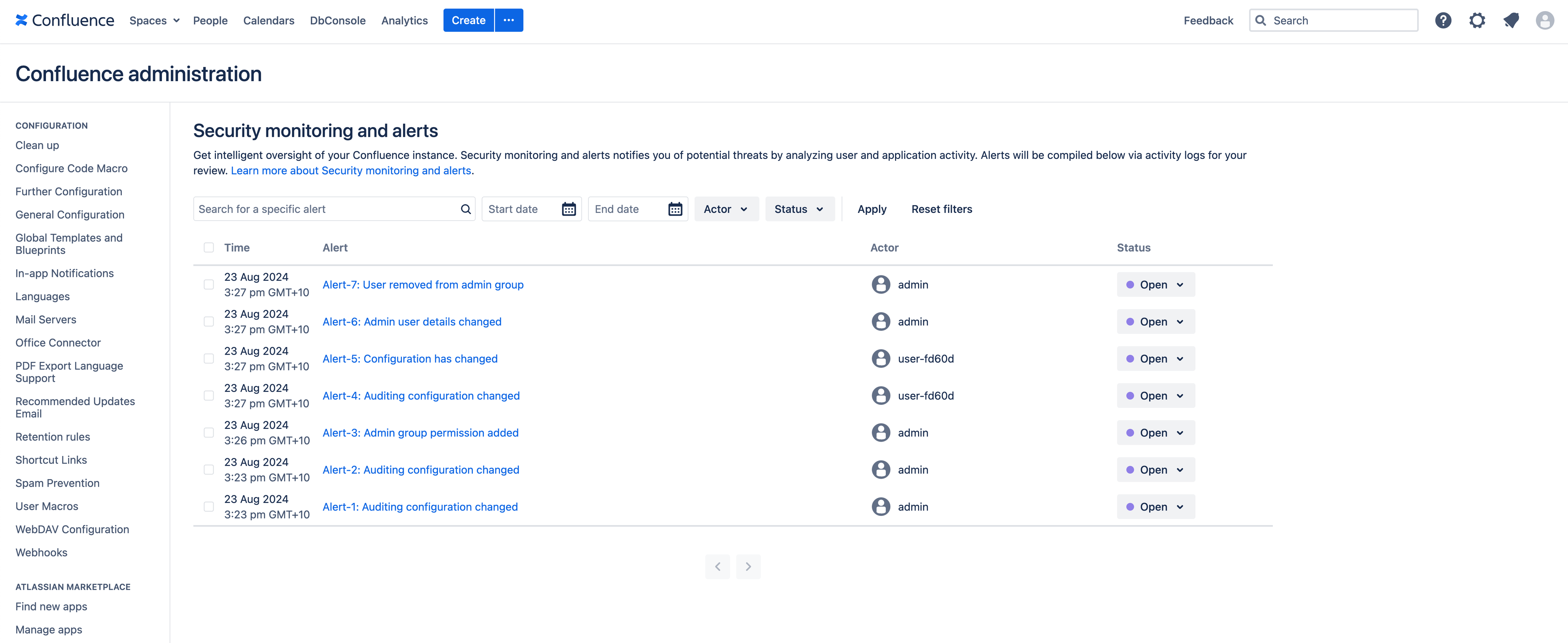Viewport: 1568px width, 643px height.
Task: Go to previous page of alerts
Action: point(718,566)
